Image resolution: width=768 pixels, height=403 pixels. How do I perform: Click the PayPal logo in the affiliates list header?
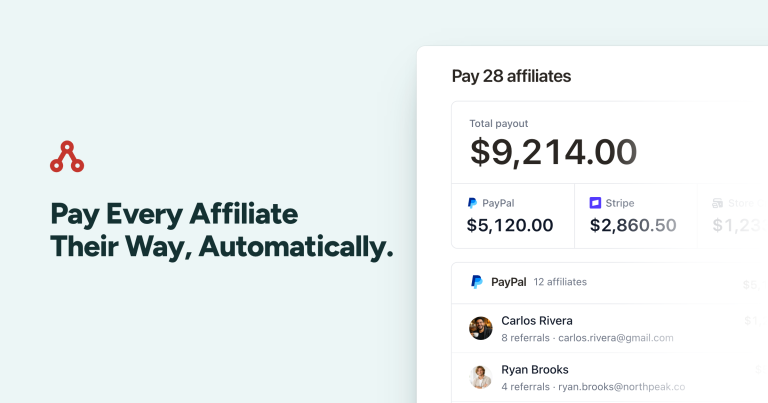(x=477, y=282)
